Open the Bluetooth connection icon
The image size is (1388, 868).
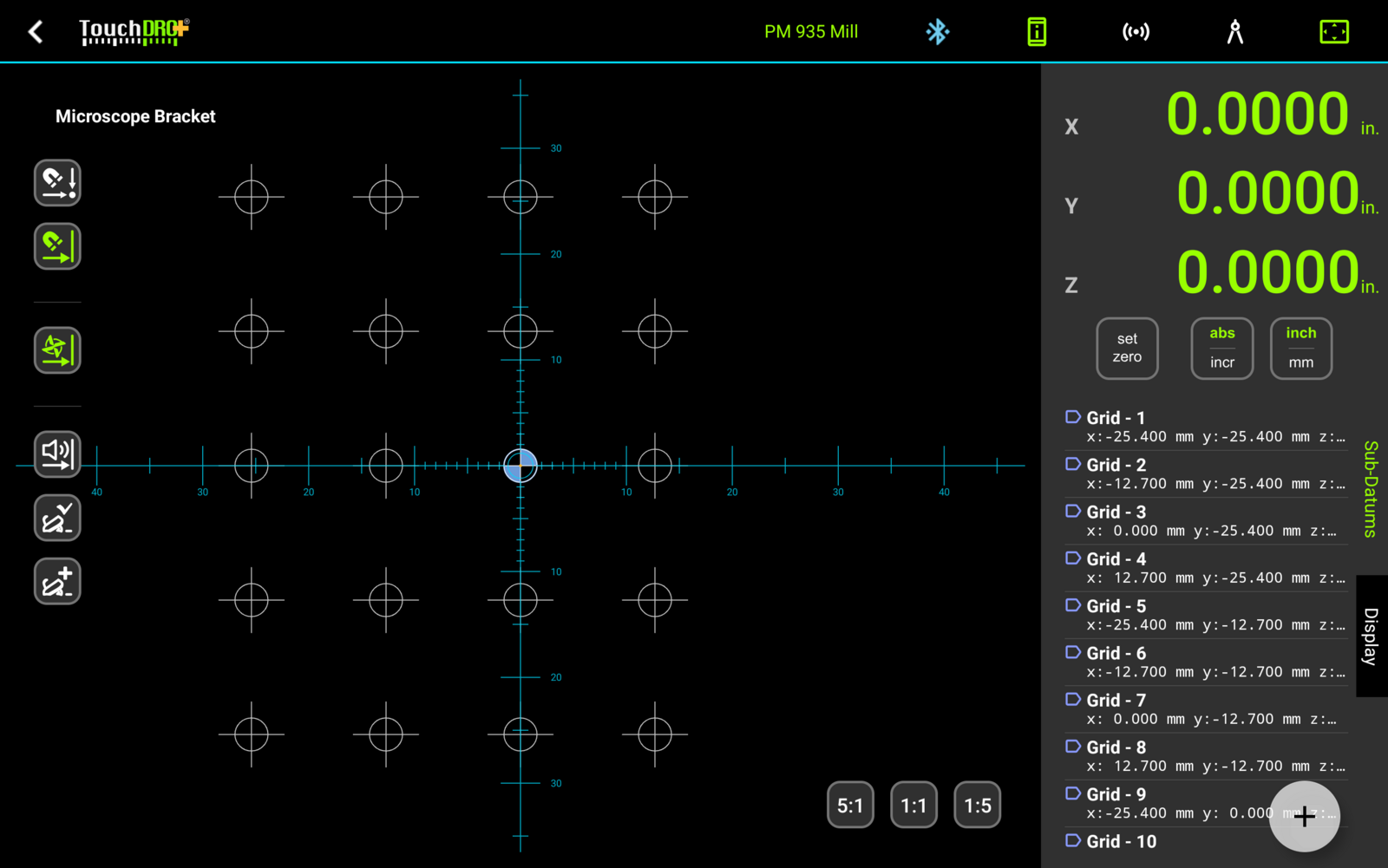pyautogui.click(x=937, y=32)
